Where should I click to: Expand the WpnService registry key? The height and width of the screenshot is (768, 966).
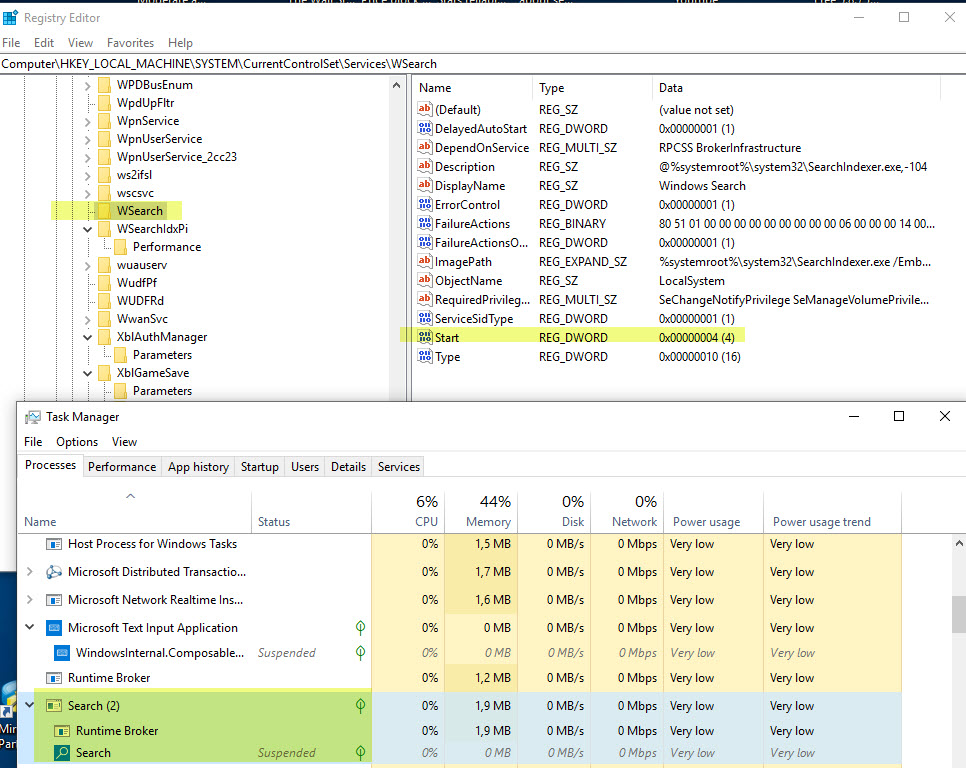87,121
